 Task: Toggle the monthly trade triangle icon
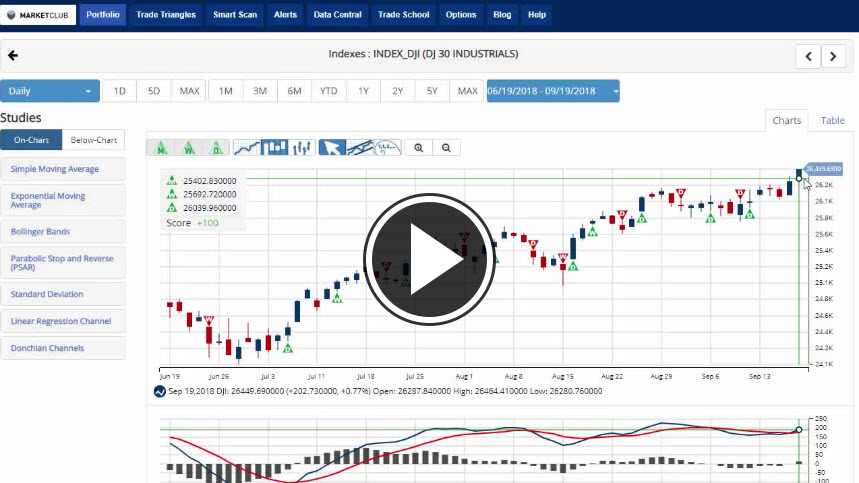click(x=161, y=148)
